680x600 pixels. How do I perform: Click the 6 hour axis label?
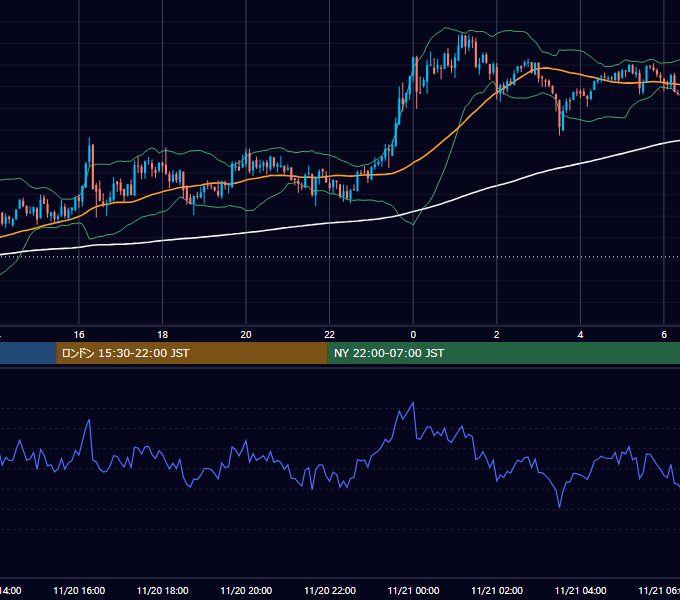[x=664, y=335]
